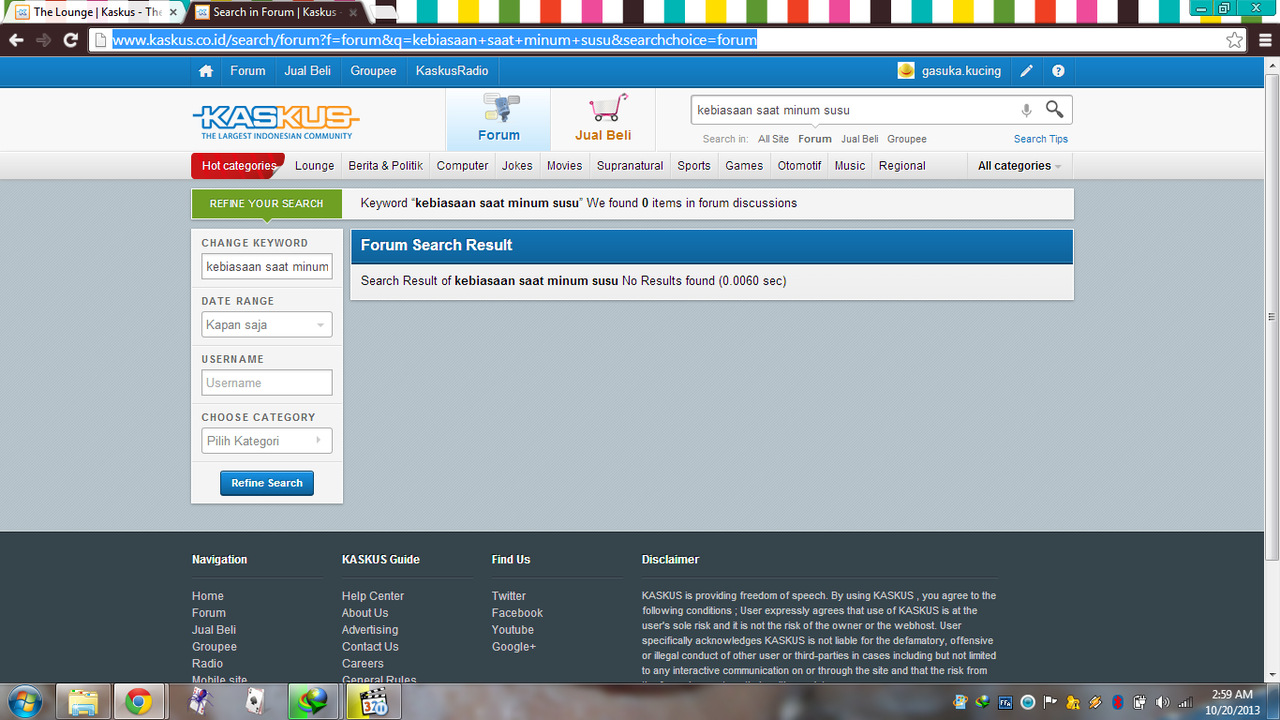
Task: Click the network signal tray icon
Action: click(x=1185, y=702)
